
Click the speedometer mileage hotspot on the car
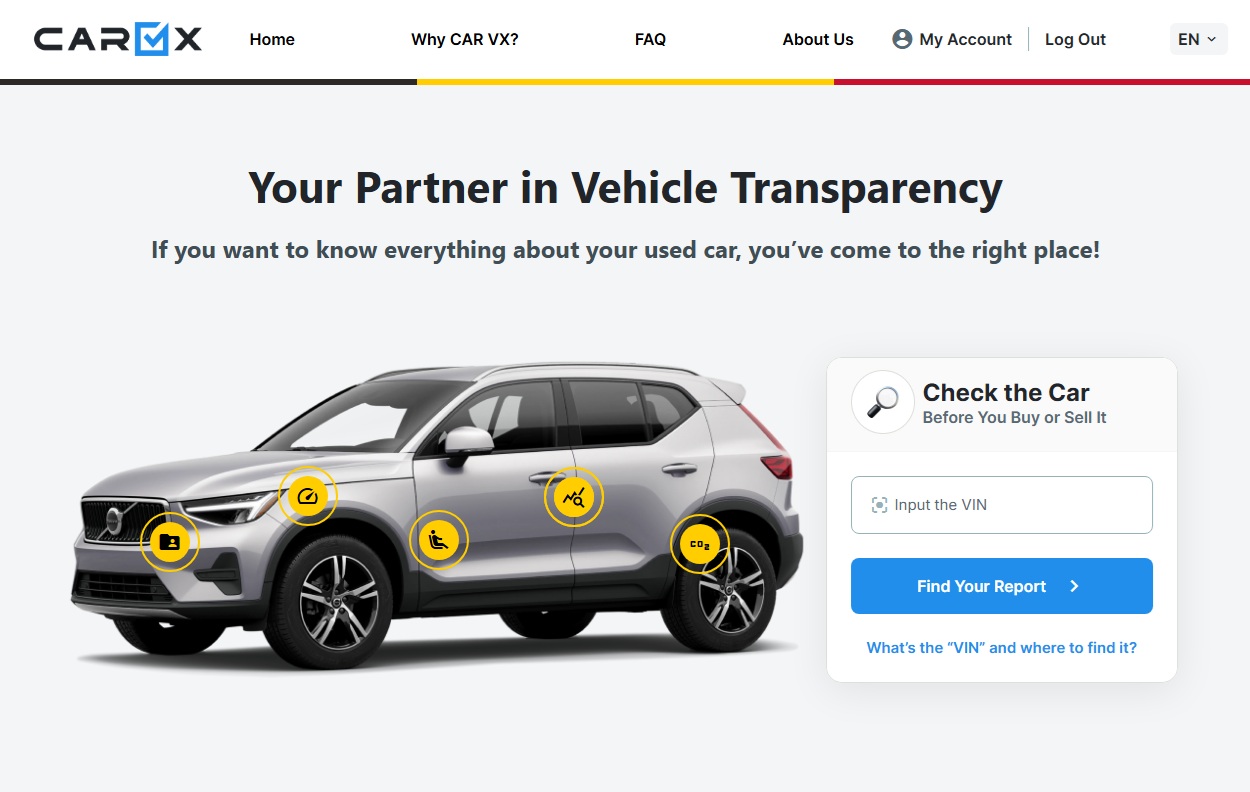click(308, 496)
